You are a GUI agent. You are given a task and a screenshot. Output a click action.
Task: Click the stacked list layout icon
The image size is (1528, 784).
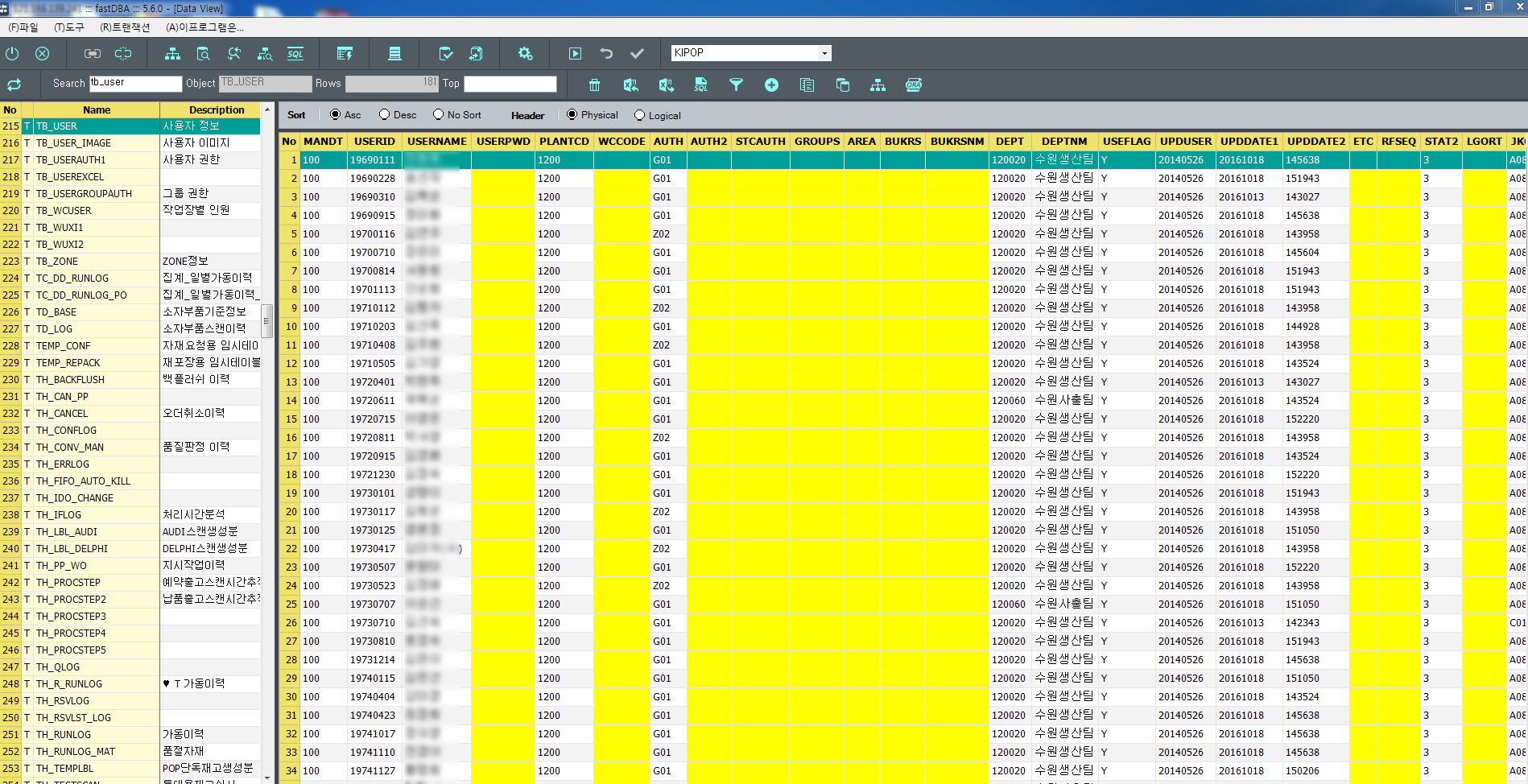pyautogui.click(x=394, y=53)
